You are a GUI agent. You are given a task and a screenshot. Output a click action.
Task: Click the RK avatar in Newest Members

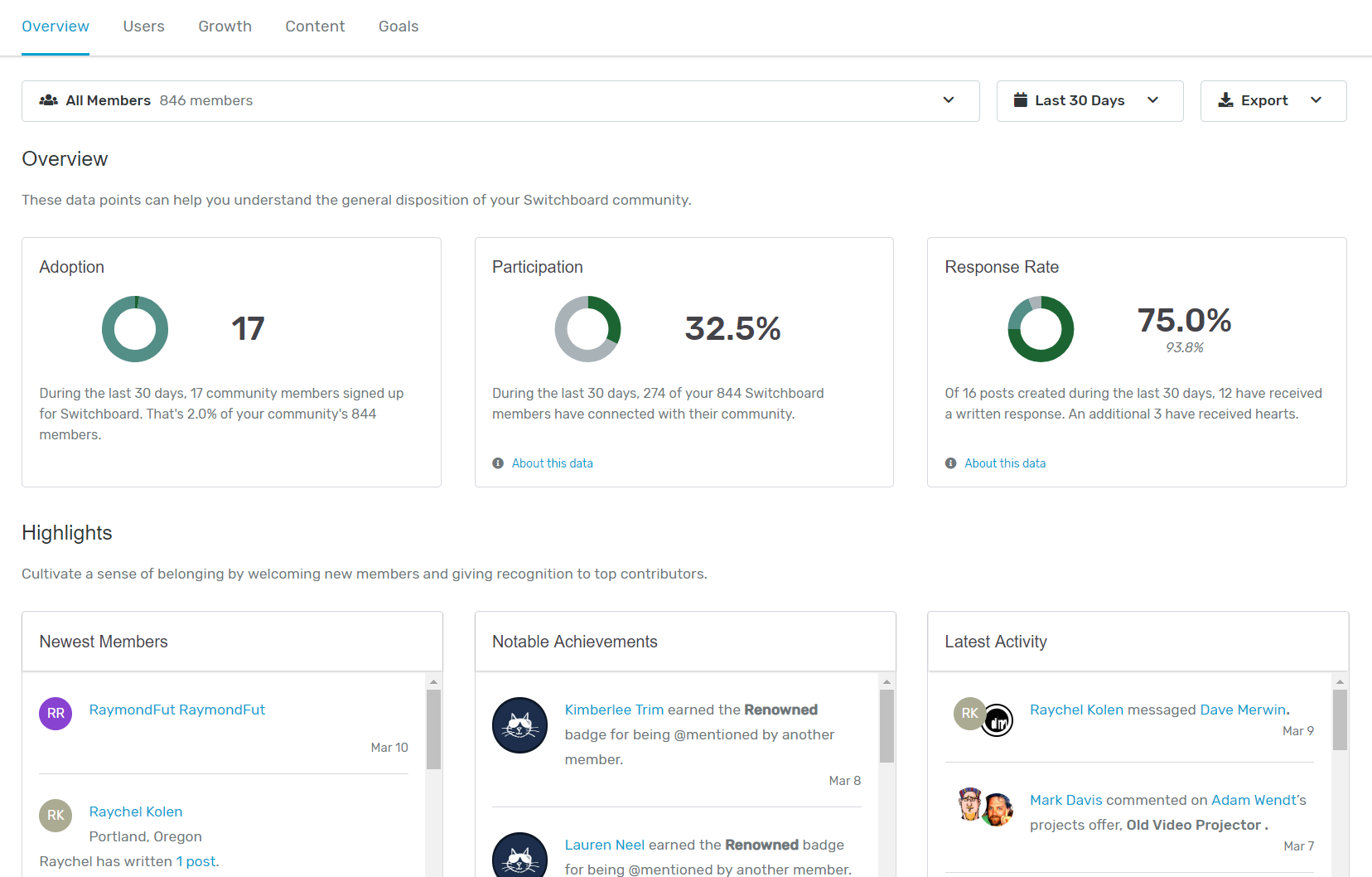[56, 816]
